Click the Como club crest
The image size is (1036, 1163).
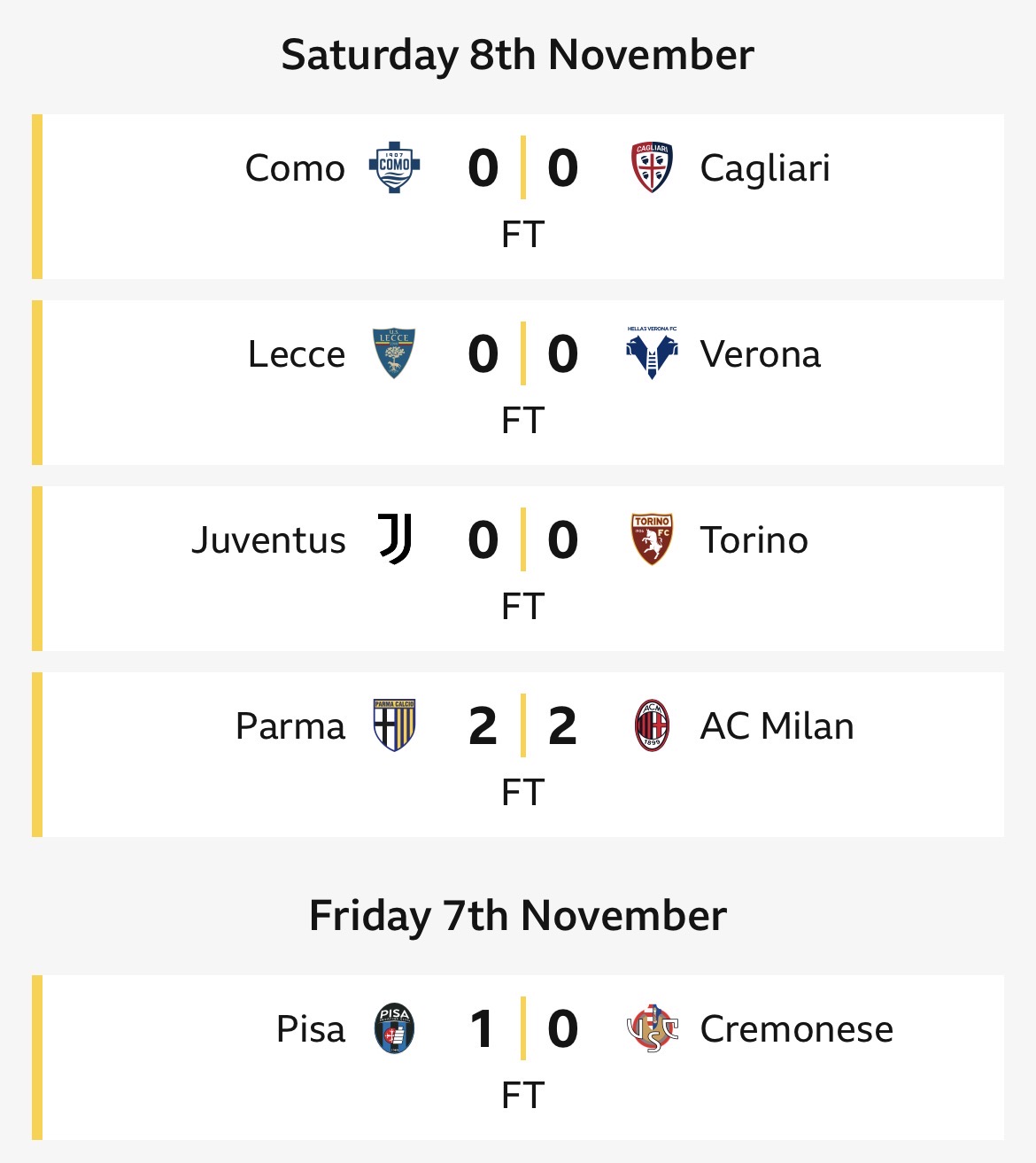[x=394, y=167]
